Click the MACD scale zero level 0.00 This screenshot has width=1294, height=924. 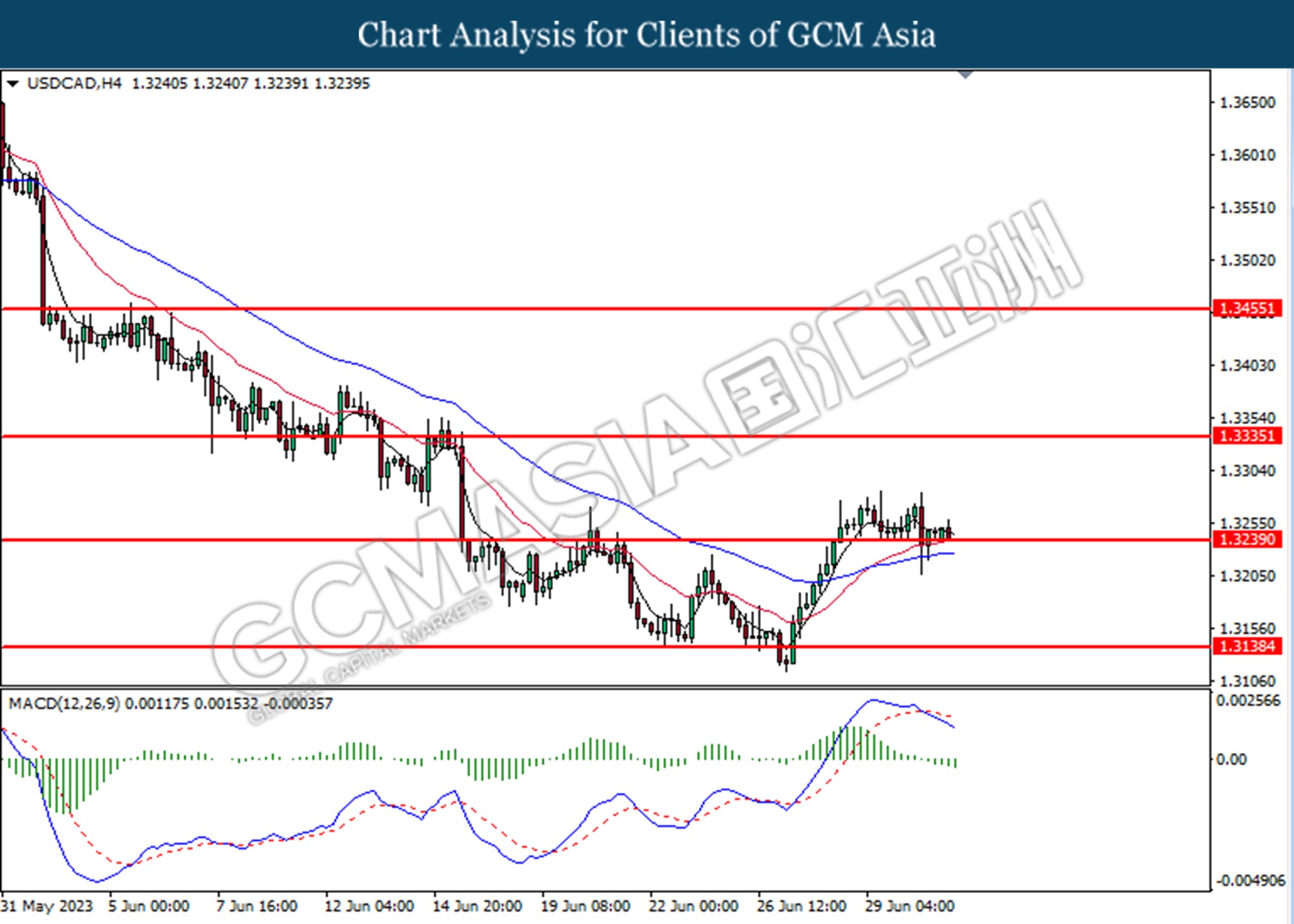click(1231, 760)
